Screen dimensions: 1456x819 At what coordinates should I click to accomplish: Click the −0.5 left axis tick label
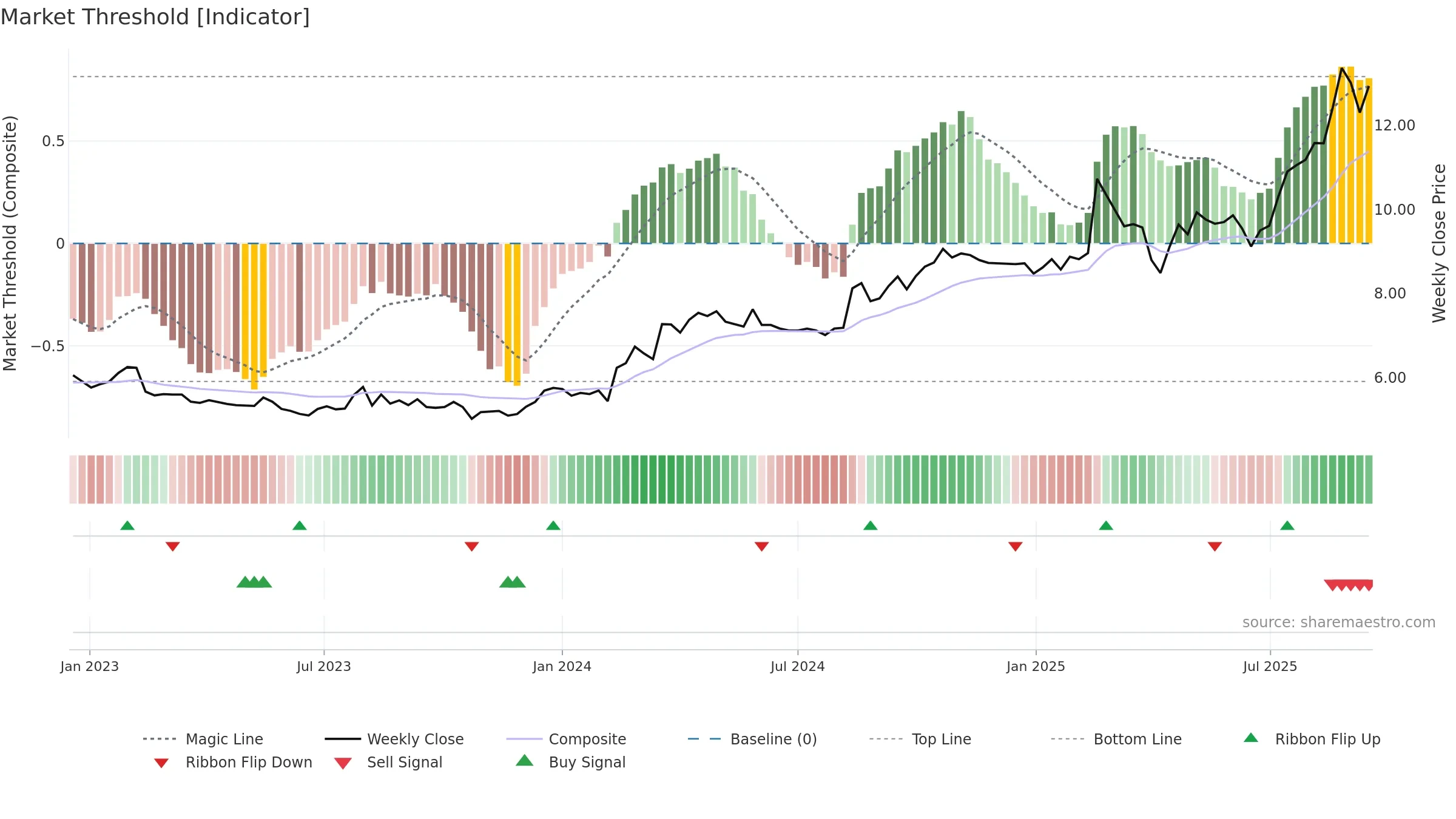click(x=48, y=346)
